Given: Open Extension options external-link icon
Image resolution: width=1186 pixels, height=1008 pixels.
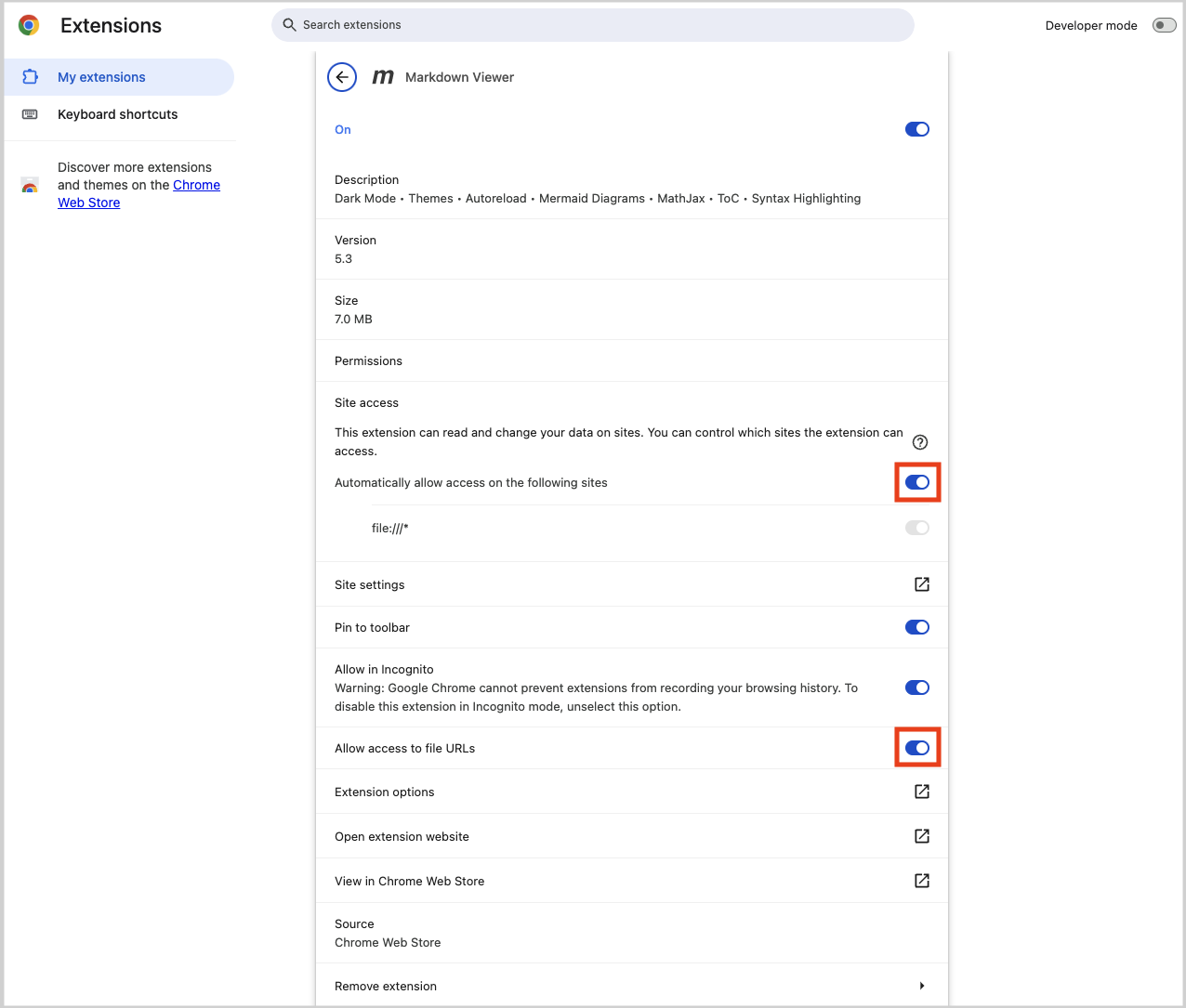Looking at the screenshot, I should pyautogui.click(x=922, y=792).
